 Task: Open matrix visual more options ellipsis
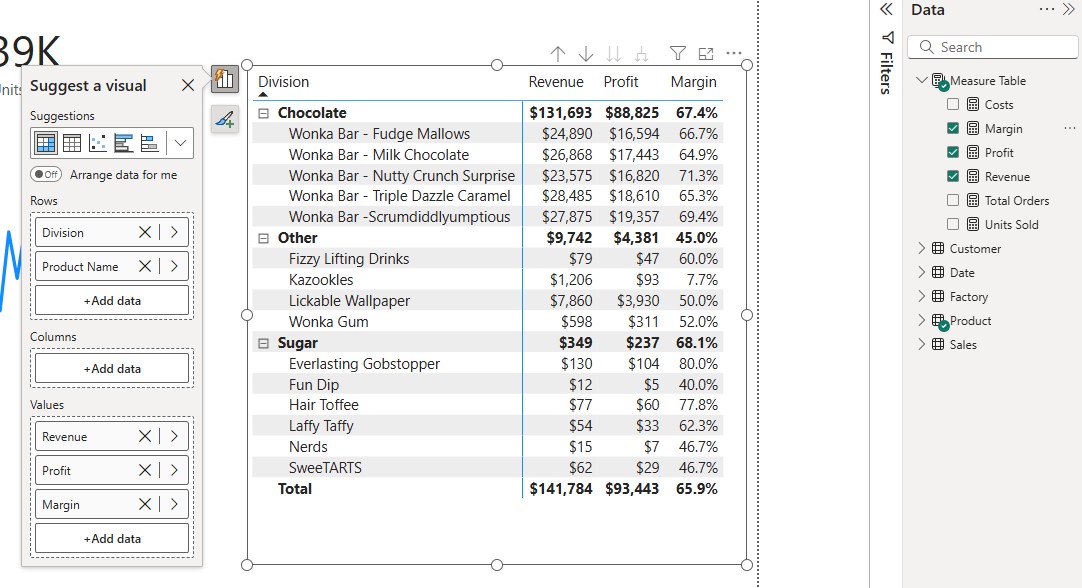pos(734,53)
